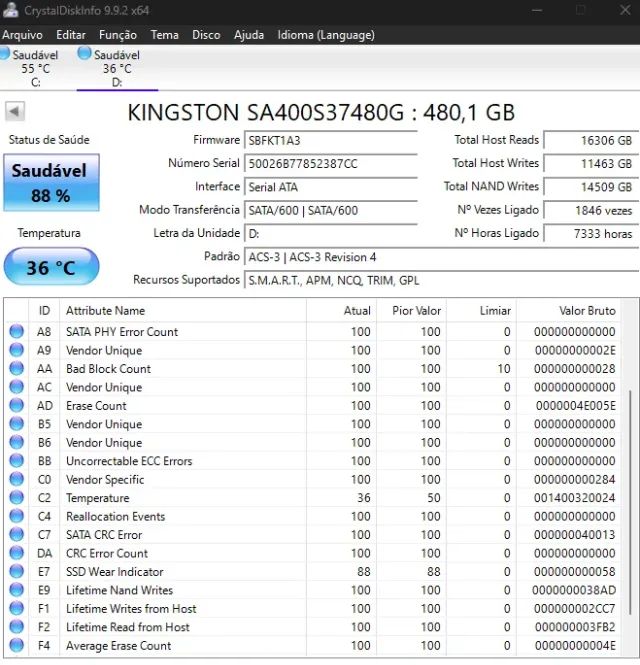Click the previous disk arrow button
This screenshot has height=665, width=640.
[x=15, y=112]
